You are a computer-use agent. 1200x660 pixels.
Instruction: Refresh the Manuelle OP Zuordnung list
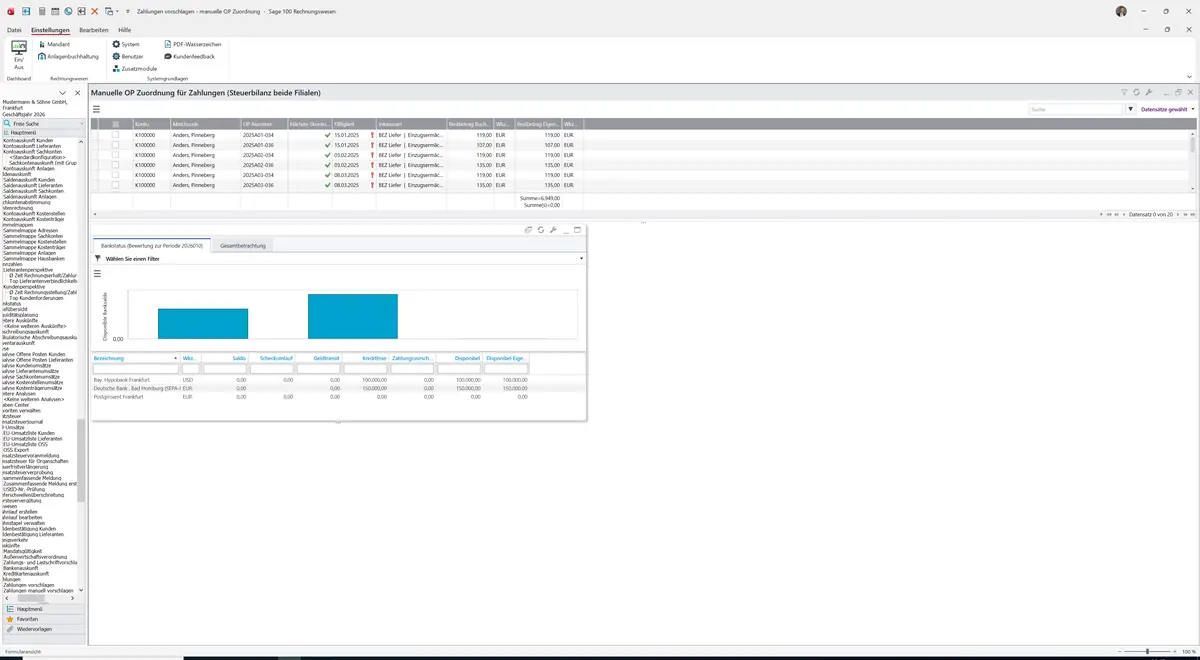pos(1137,92)
